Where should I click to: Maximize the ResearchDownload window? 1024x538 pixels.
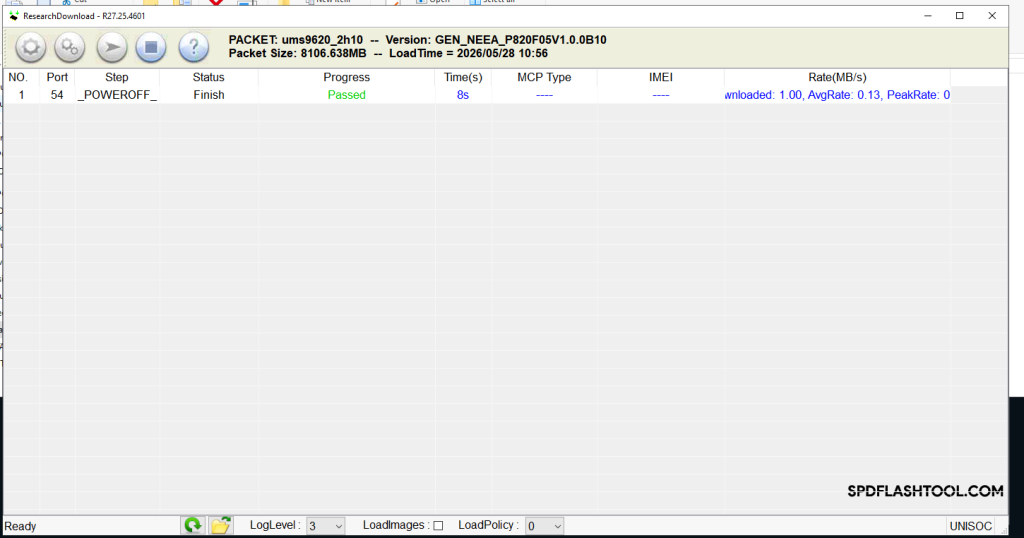[x=959, y=16]
